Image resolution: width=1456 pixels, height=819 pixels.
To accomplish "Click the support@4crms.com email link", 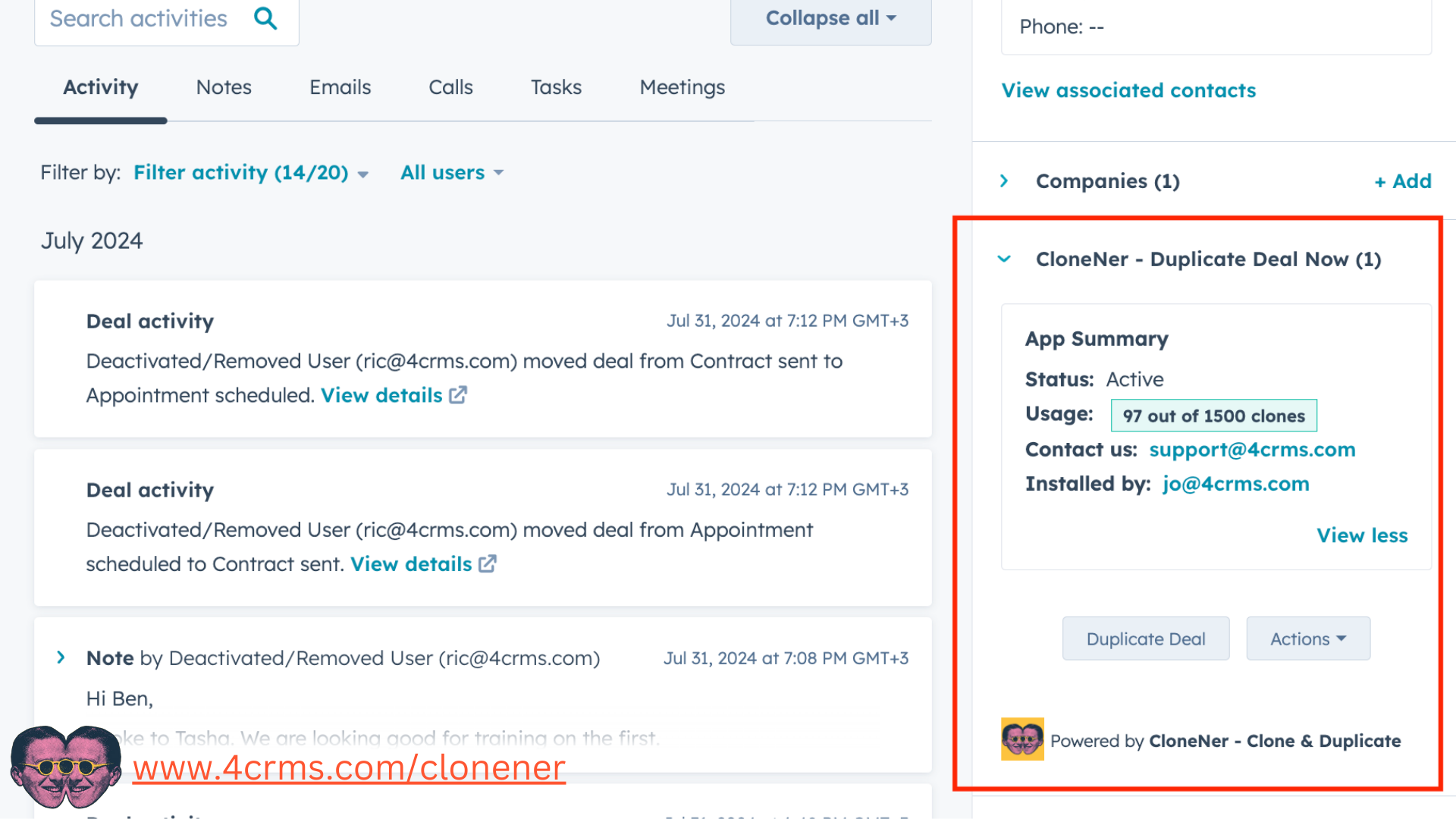I will (1252, 450).
